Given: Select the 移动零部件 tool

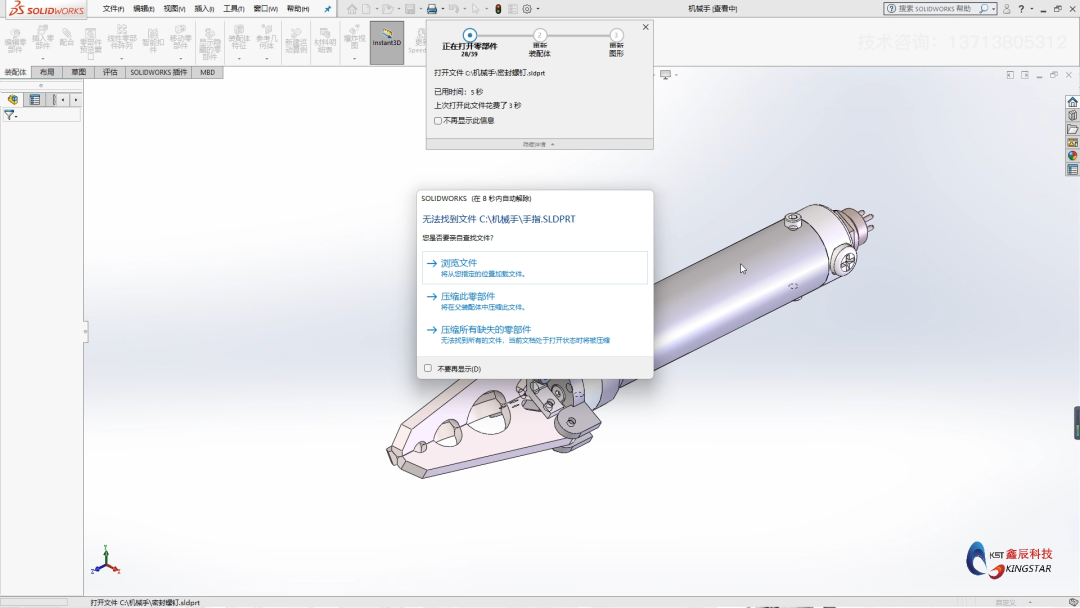Looking at the screenshot, I should [179, 40].
